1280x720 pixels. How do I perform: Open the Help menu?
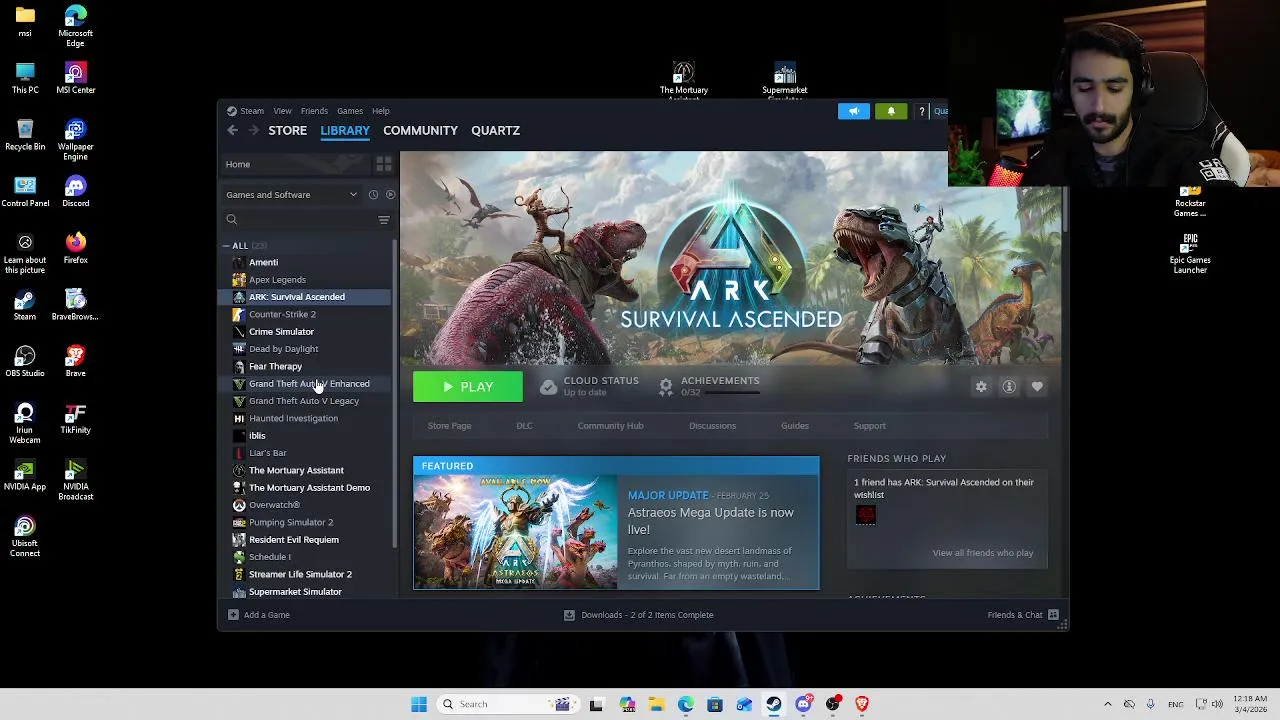click(x=381, y=111)
